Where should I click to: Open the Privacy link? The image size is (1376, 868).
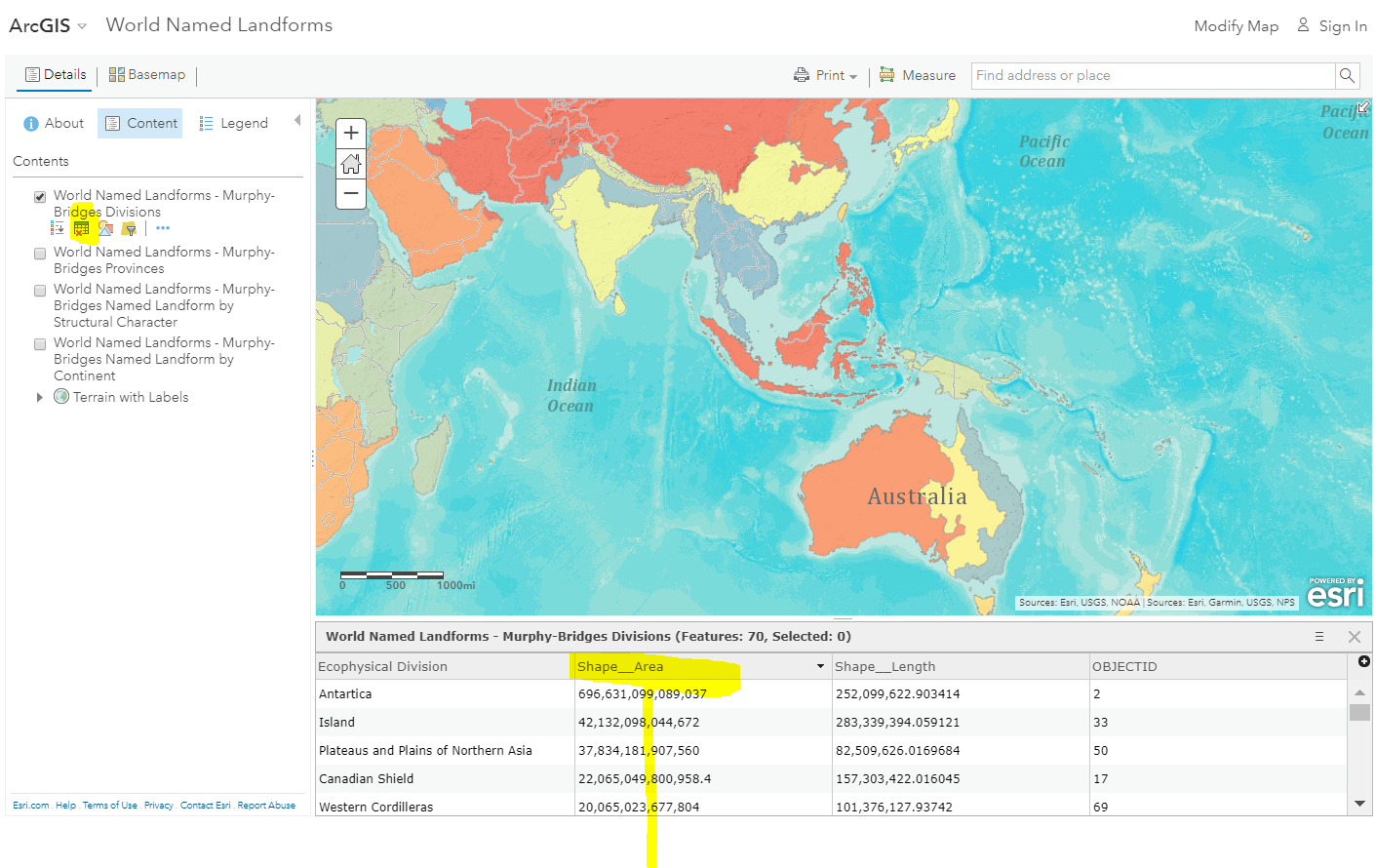coord(159,806)
